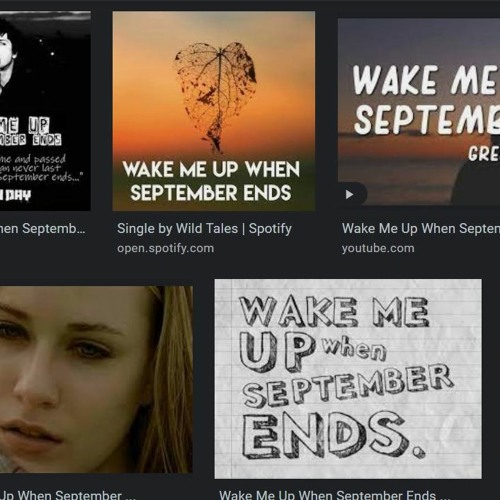Click the truncated 'hen Septemb...' title under first image
500x500 pixels.
[x=43, y=229]
